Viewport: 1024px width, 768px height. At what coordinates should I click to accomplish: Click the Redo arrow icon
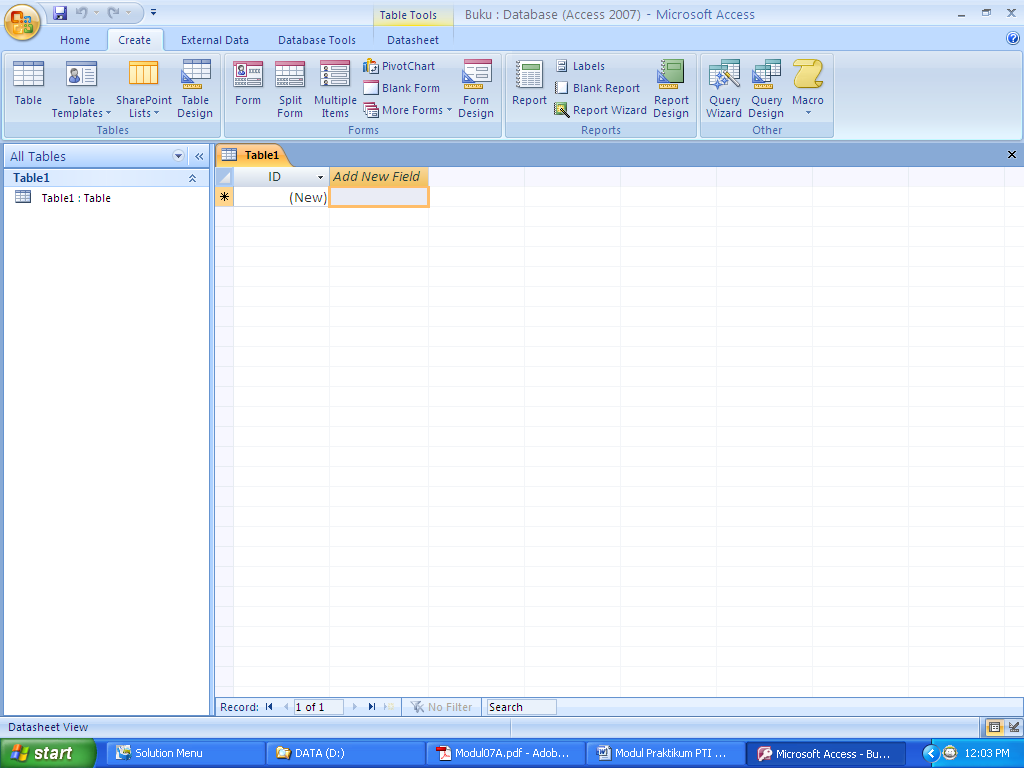(114, 12)
